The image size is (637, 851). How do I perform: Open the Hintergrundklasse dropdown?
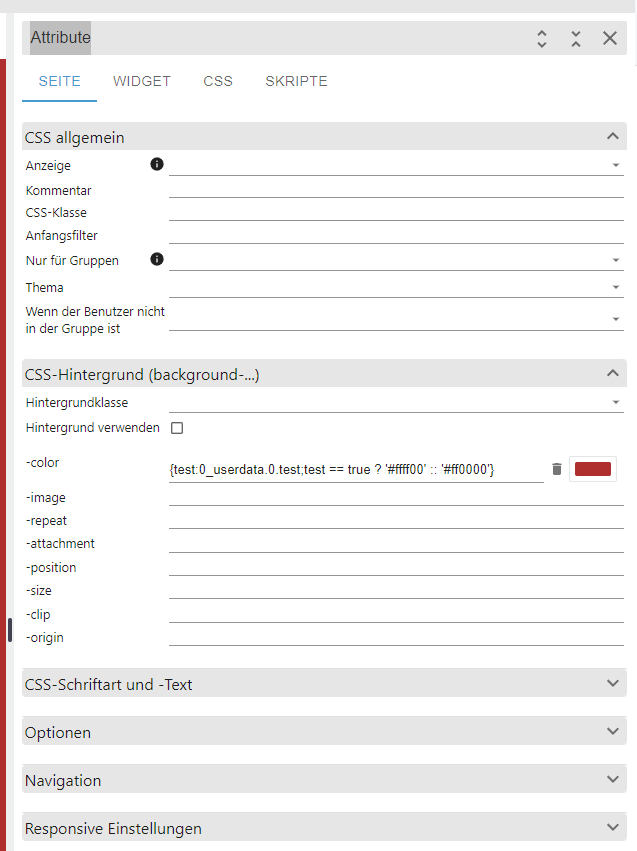tap(615, 402)
